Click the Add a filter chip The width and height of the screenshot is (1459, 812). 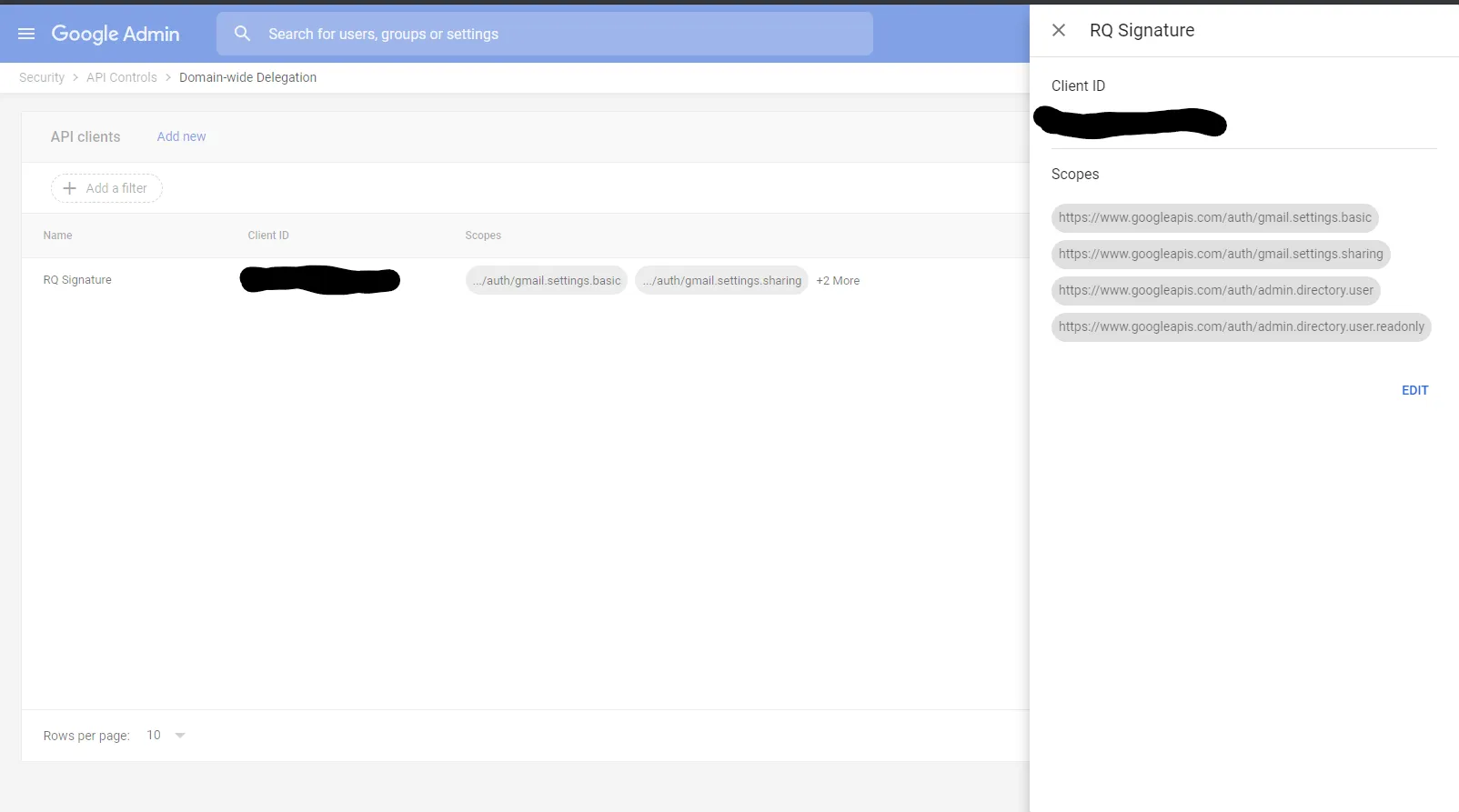pyautogui.click(x=106, y=188)
